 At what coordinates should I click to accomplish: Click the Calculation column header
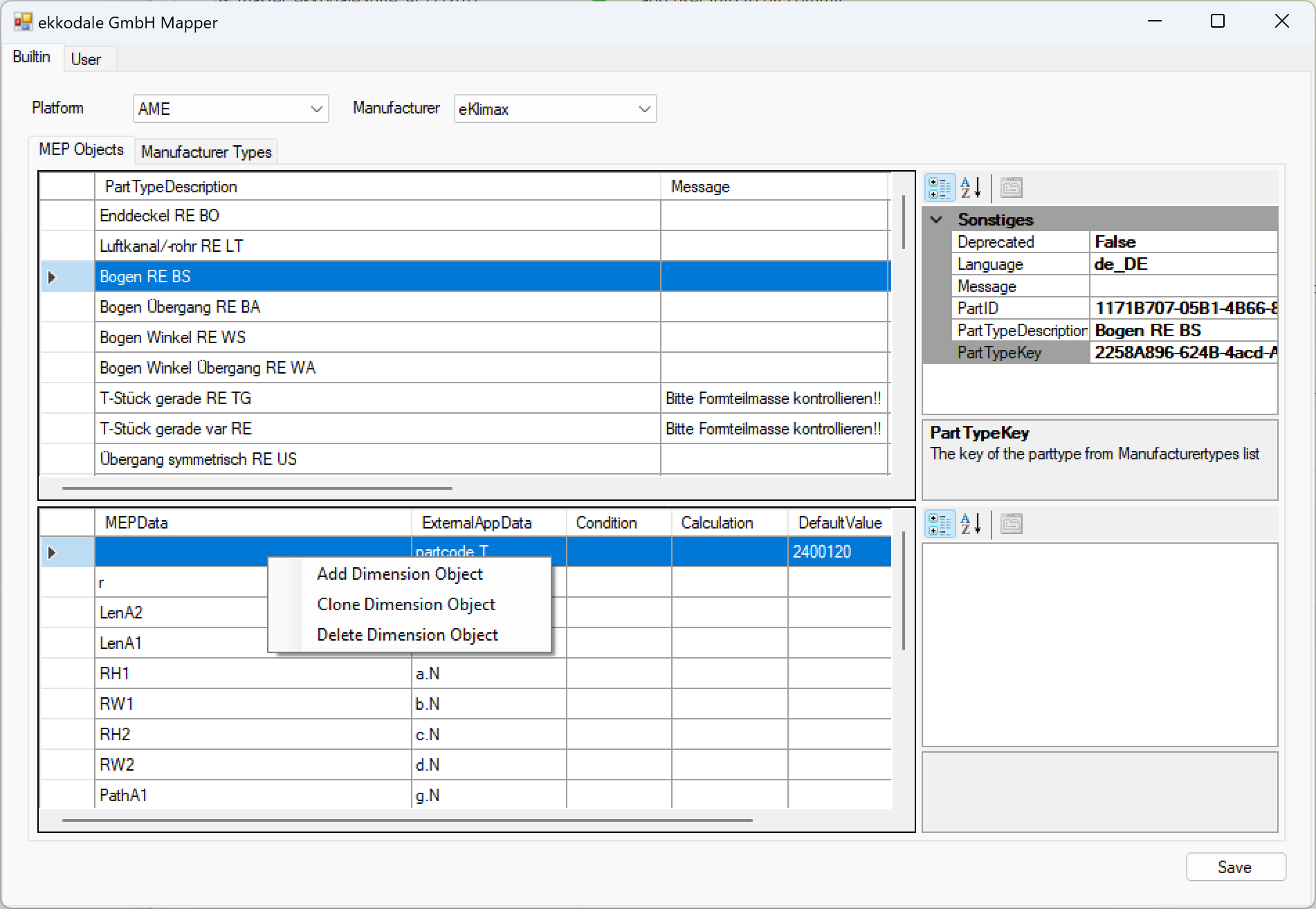pyautogui.click(x=730, y=523)
